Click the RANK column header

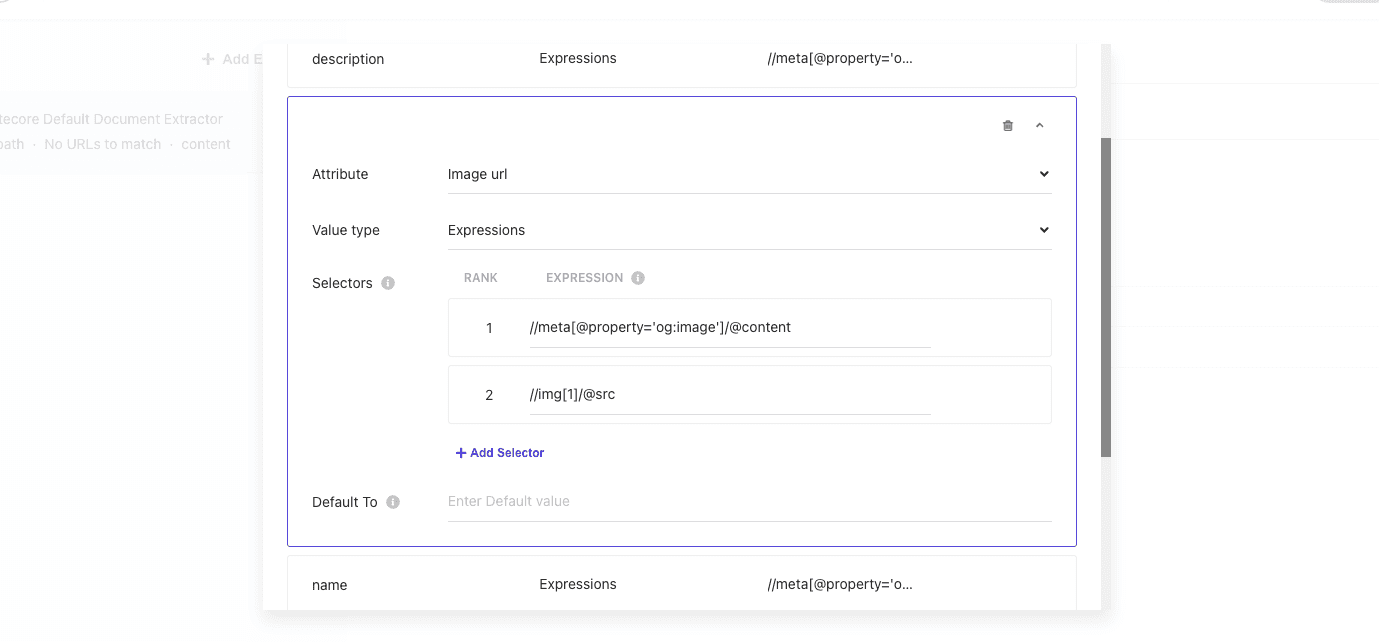[480, 278]
